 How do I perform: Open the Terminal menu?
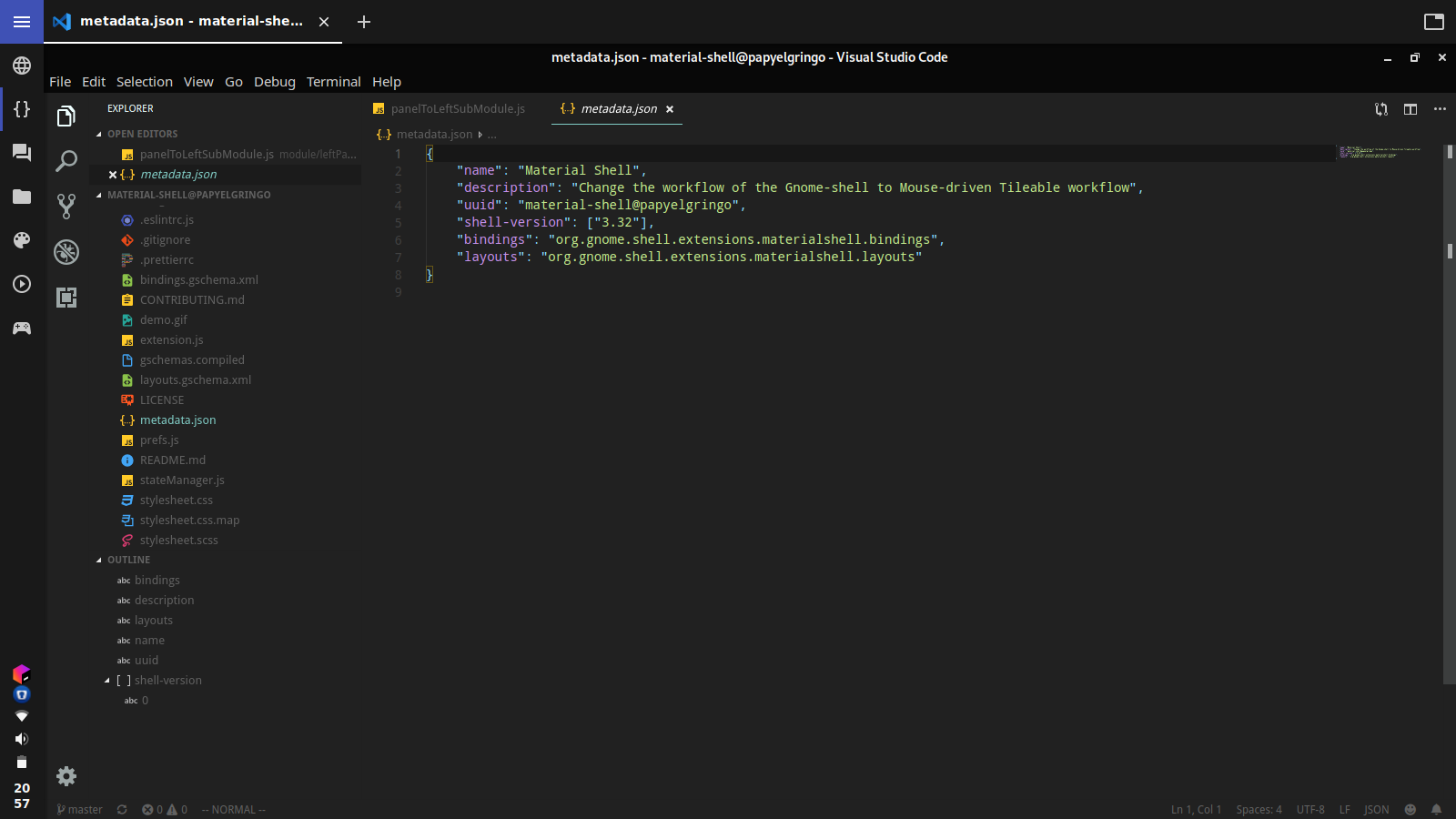[x=333, y=82]
